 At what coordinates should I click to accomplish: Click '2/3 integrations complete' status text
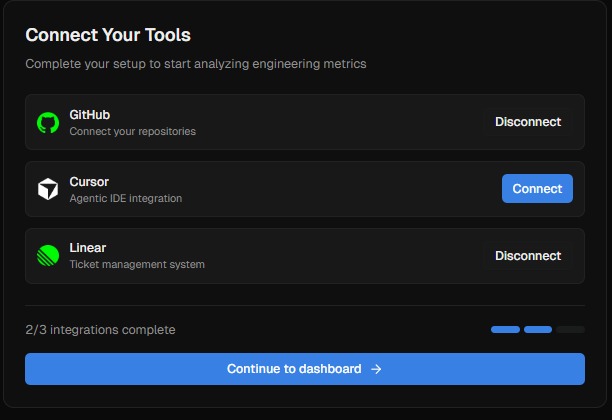(x=100, y=330)
